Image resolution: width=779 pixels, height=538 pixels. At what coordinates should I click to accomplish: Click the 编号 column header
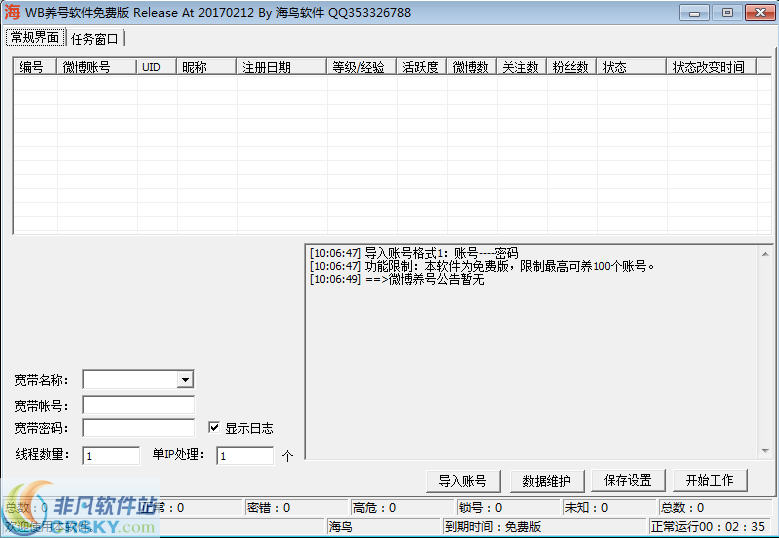35,67
